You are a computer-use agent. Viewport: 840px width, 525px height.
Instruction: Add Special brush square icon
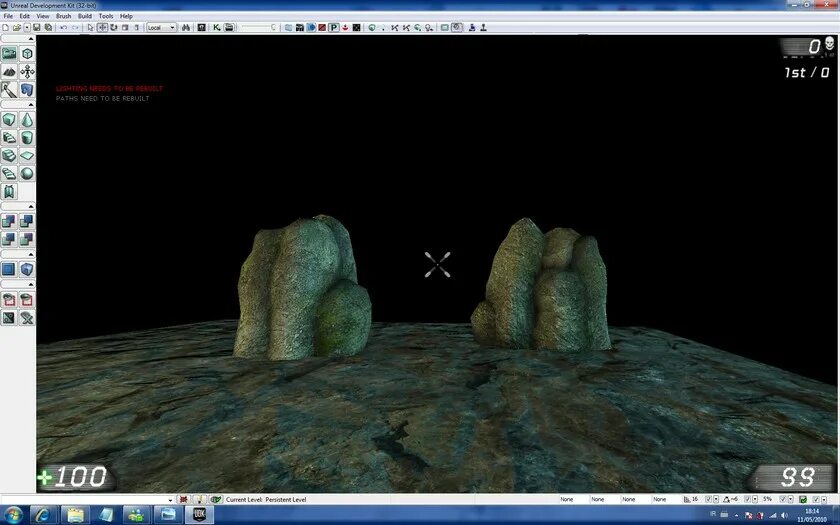[9, 269]
